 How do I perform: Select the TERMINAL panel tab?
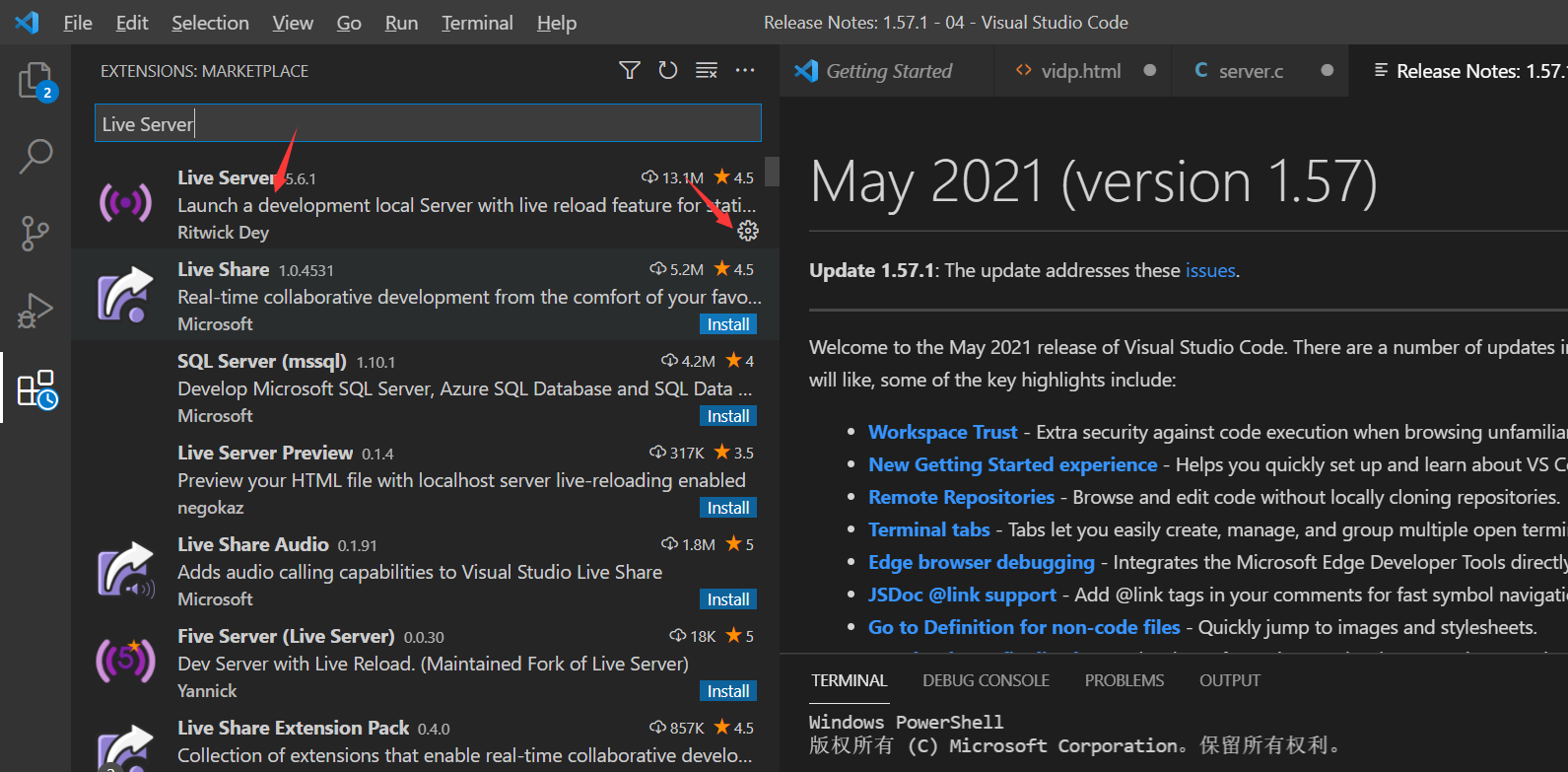pyautogui.click(x=850, y=680)
